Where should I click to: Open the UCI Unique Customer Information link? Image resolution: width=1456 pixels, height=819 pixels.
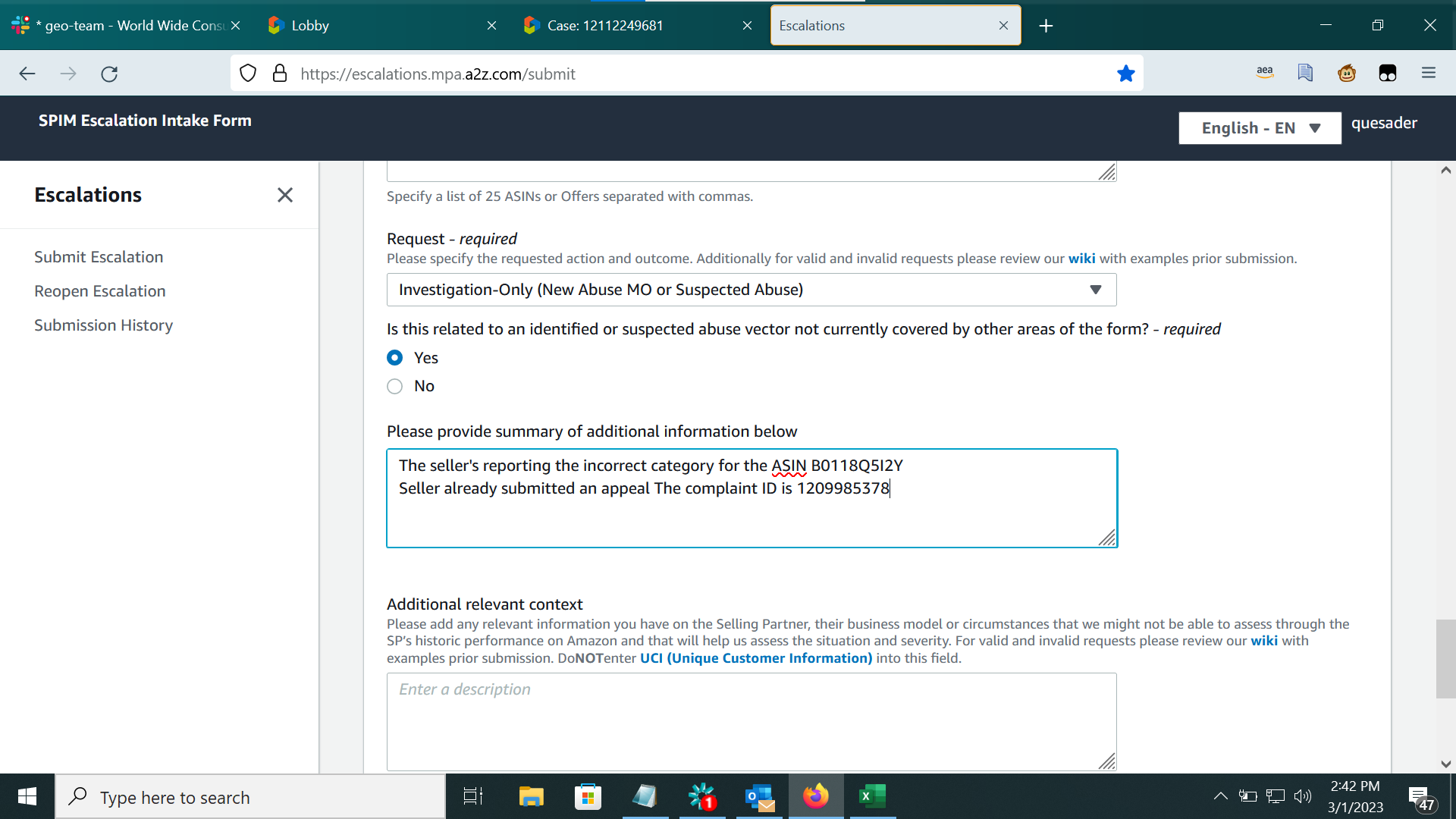tap(756, 658)
